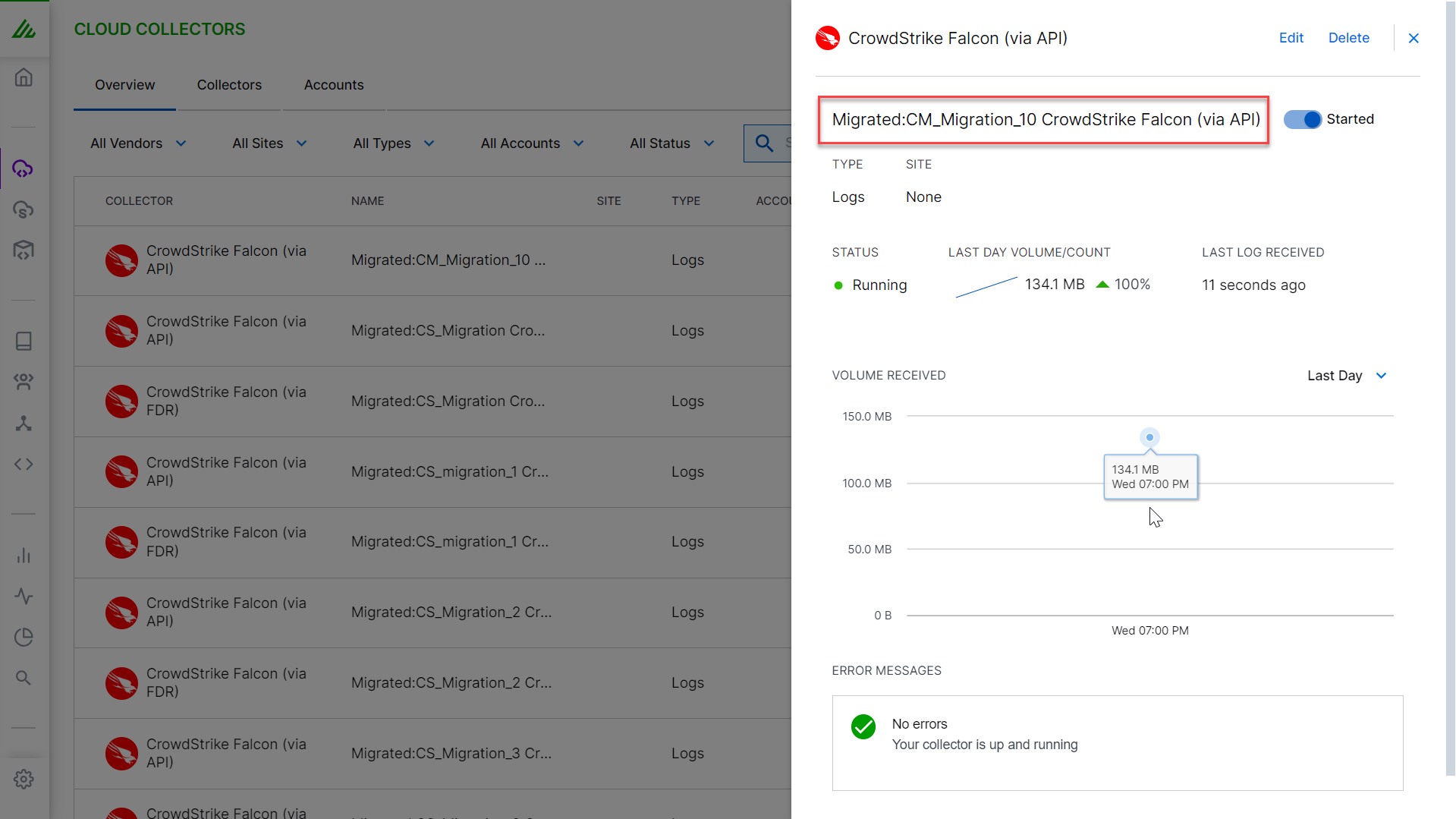Expand the All Status filter
The height and width of the screenshot is (819, 1456).
tap(672, 143)
